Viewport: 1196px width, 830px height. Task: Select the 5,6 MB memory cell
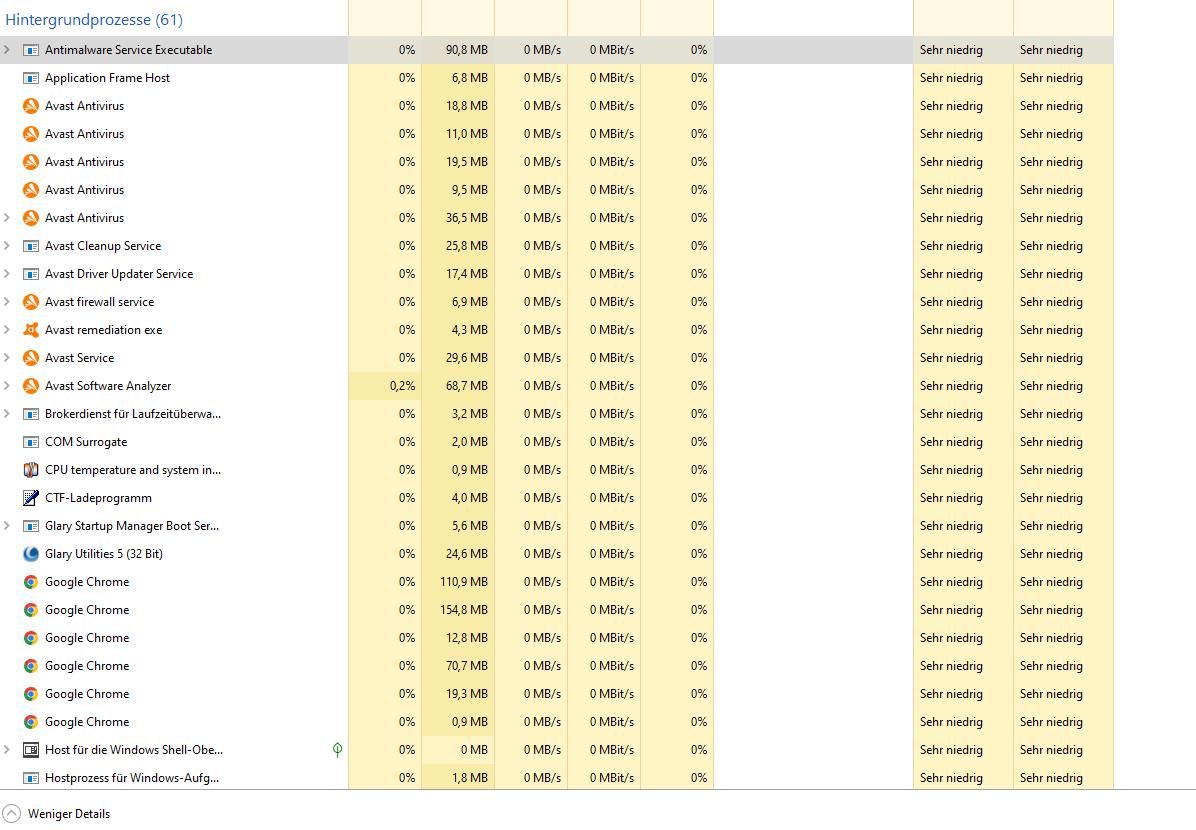pyautogui.click(x=458, y=526)
